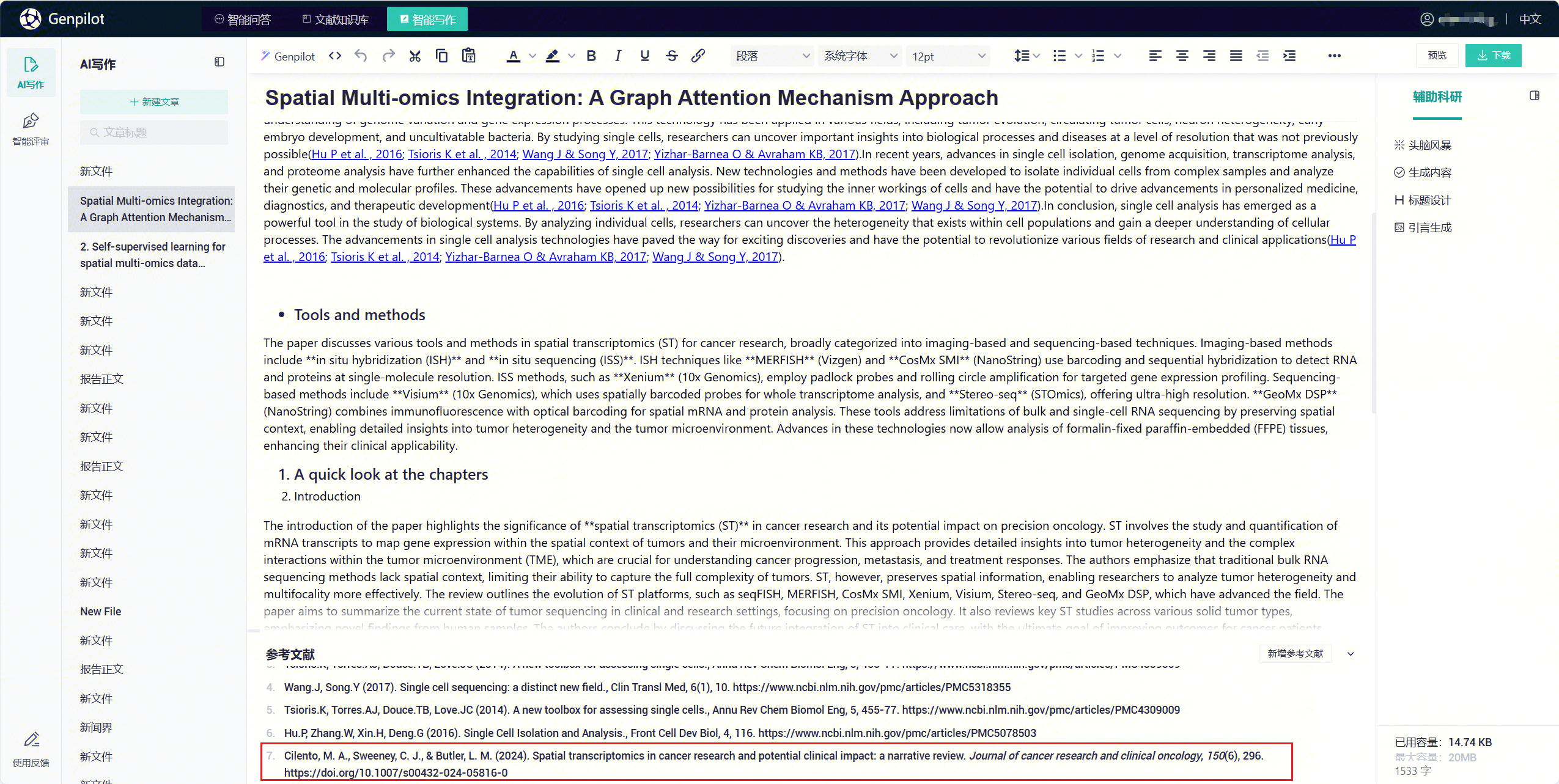This screenshot has height=784, width=1559.
Task: Undo the last edit
Action: (x=361, y=56)
